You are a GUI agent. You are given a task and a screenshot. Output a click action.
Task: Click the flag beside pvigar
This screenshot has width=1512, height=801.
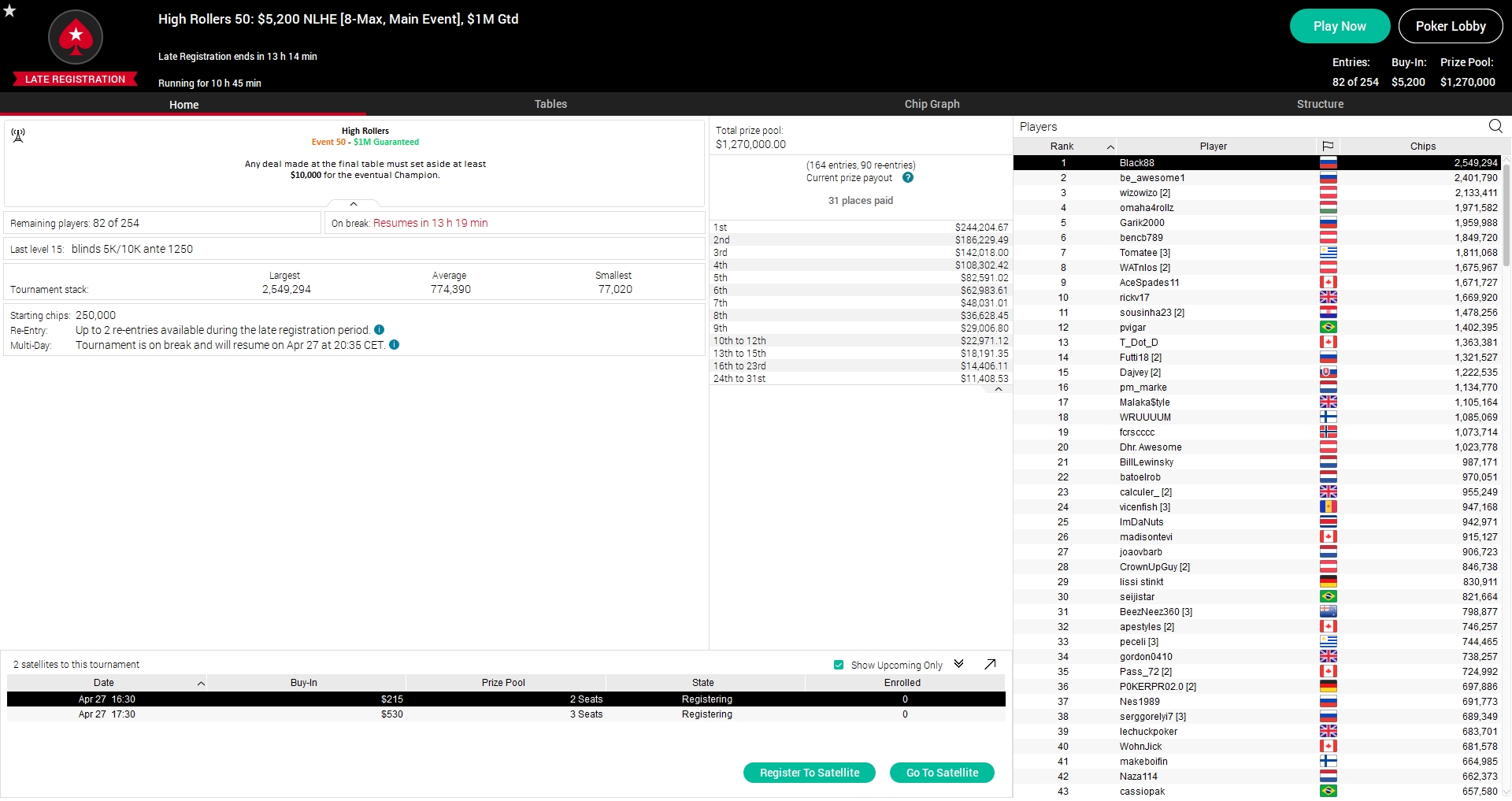pos(1329,328)
